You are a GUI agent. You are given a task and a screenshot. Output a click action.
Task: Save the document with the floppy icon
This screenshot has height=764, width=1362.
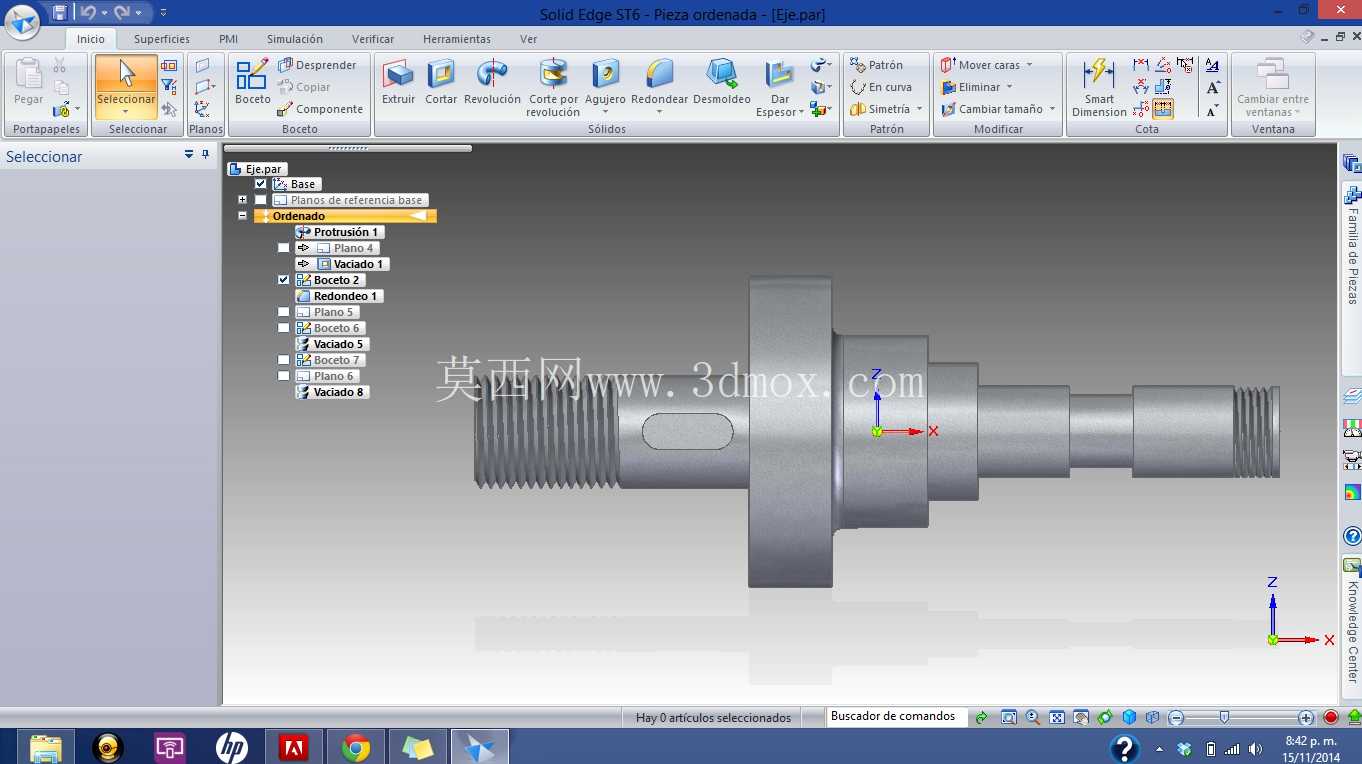click(x=60, y=13)
